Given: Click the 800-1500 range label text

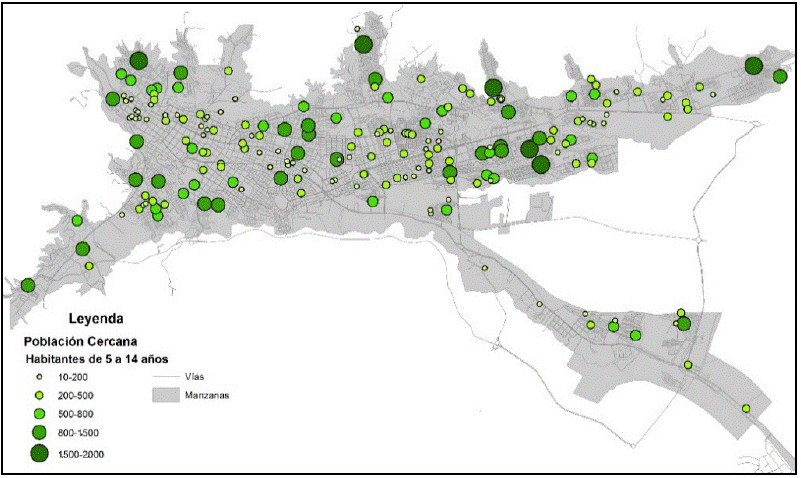Looking at the screenshot, I should 81,433.
